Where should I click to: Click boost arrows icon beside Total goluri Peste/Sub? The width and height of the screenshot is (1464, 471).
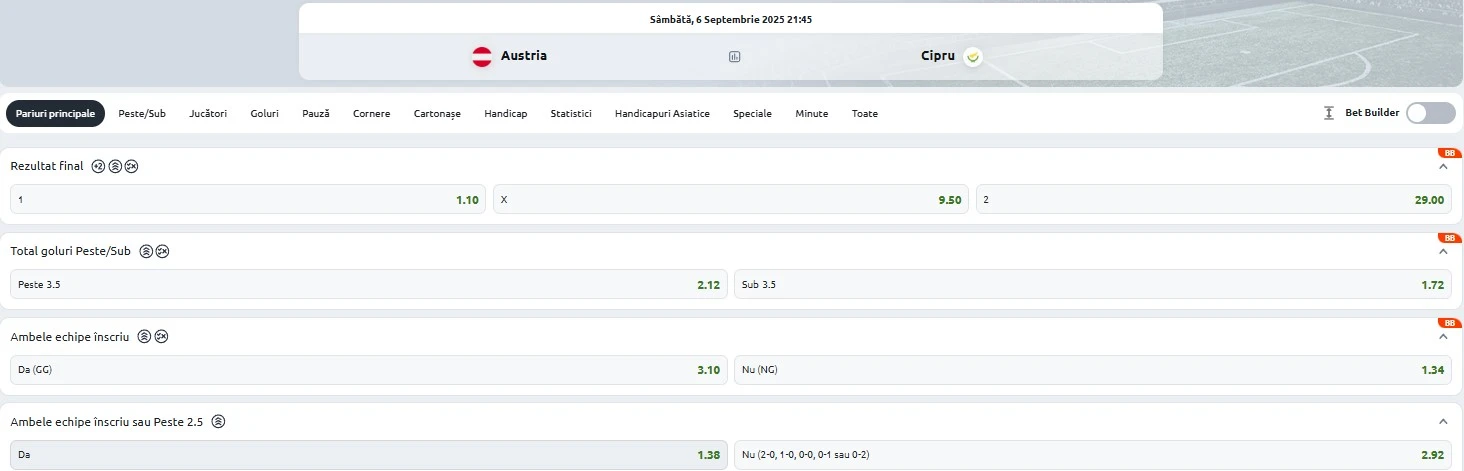146,251
